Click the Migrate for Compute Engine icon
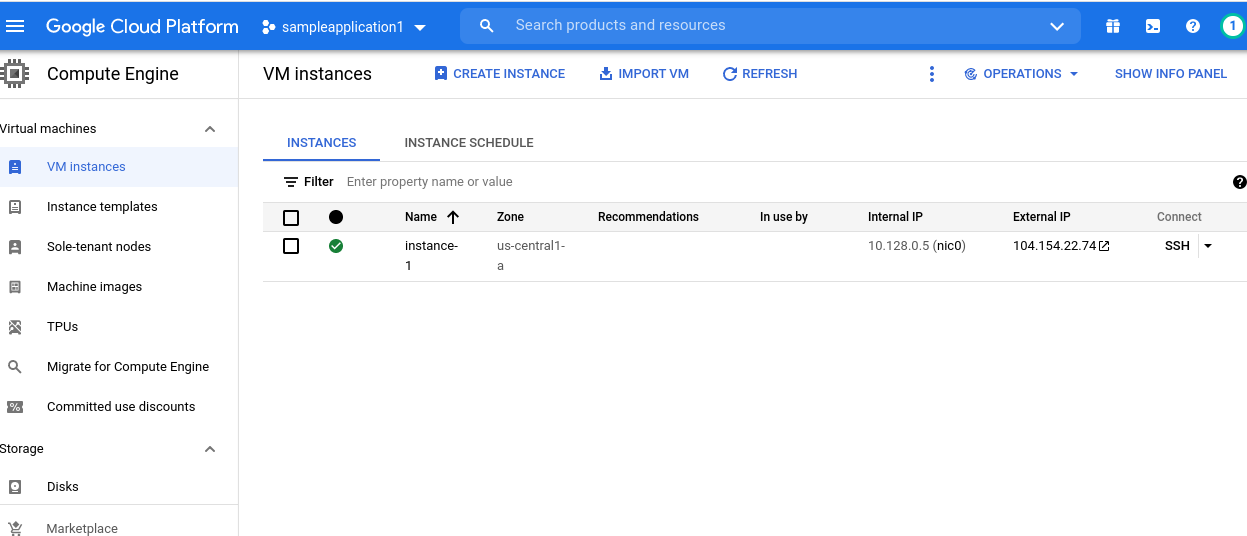 point(15,367)
